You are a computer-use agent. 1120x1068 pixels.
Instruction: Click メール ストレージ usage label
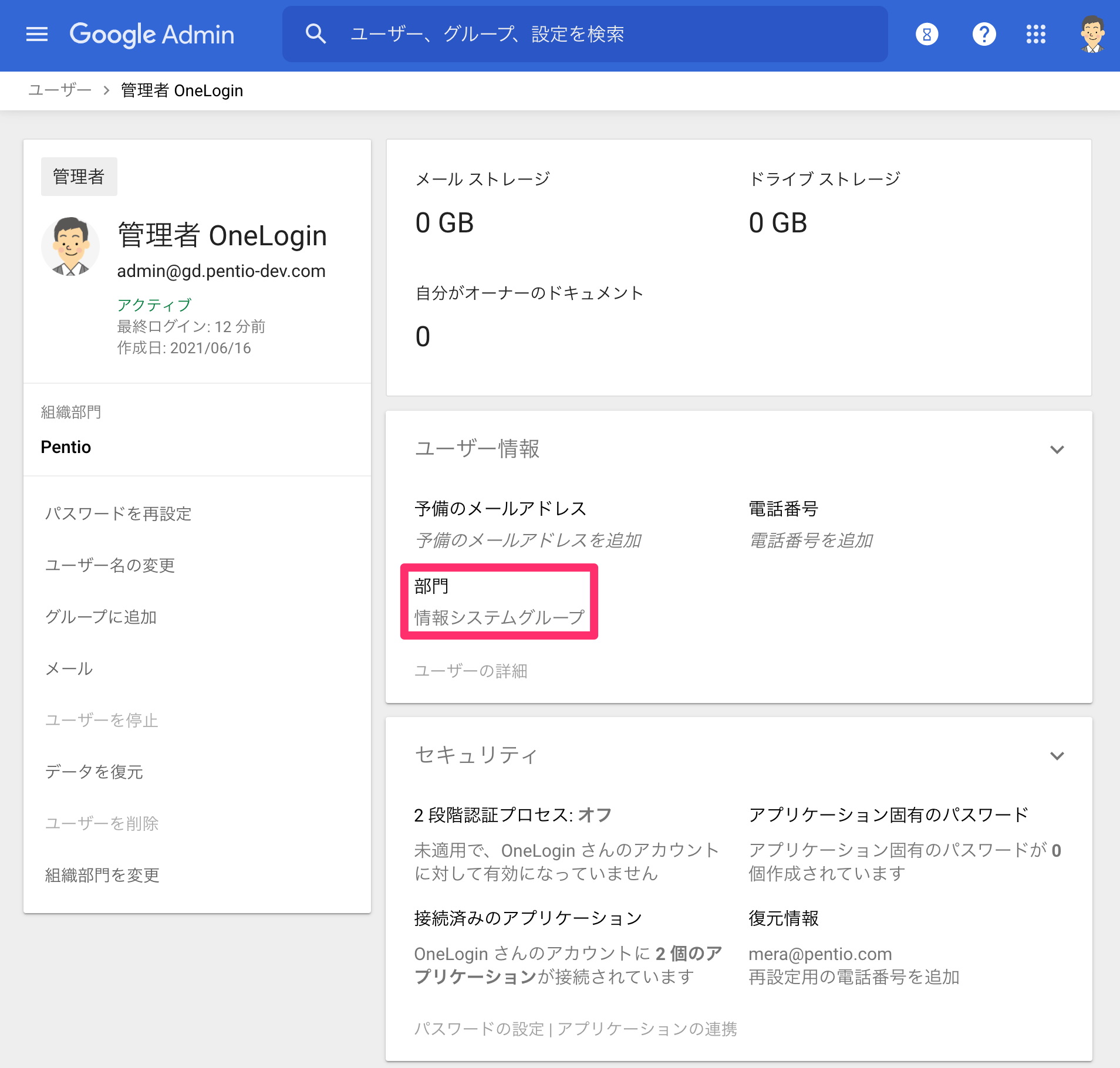click(483, 178)
